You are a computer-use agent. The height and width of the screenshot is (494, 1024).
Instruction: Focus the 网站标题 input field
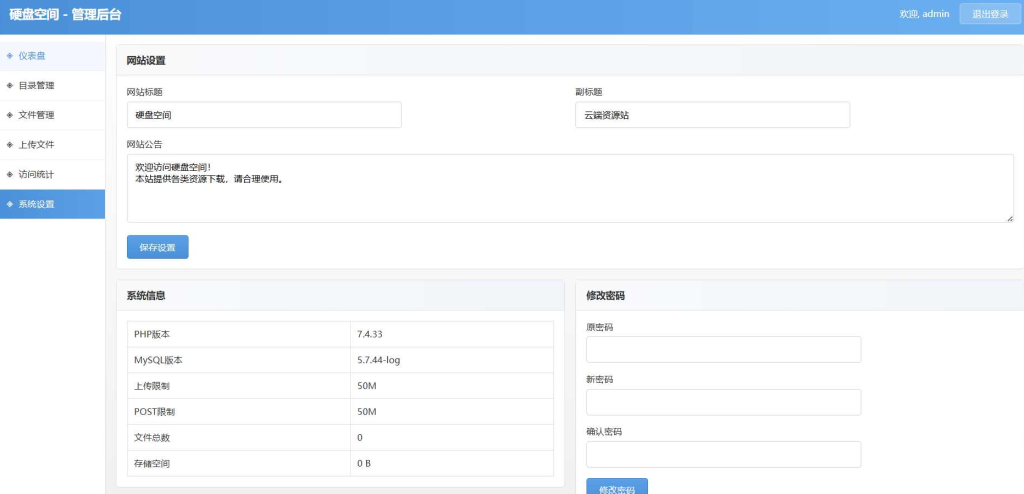point(264,115)
